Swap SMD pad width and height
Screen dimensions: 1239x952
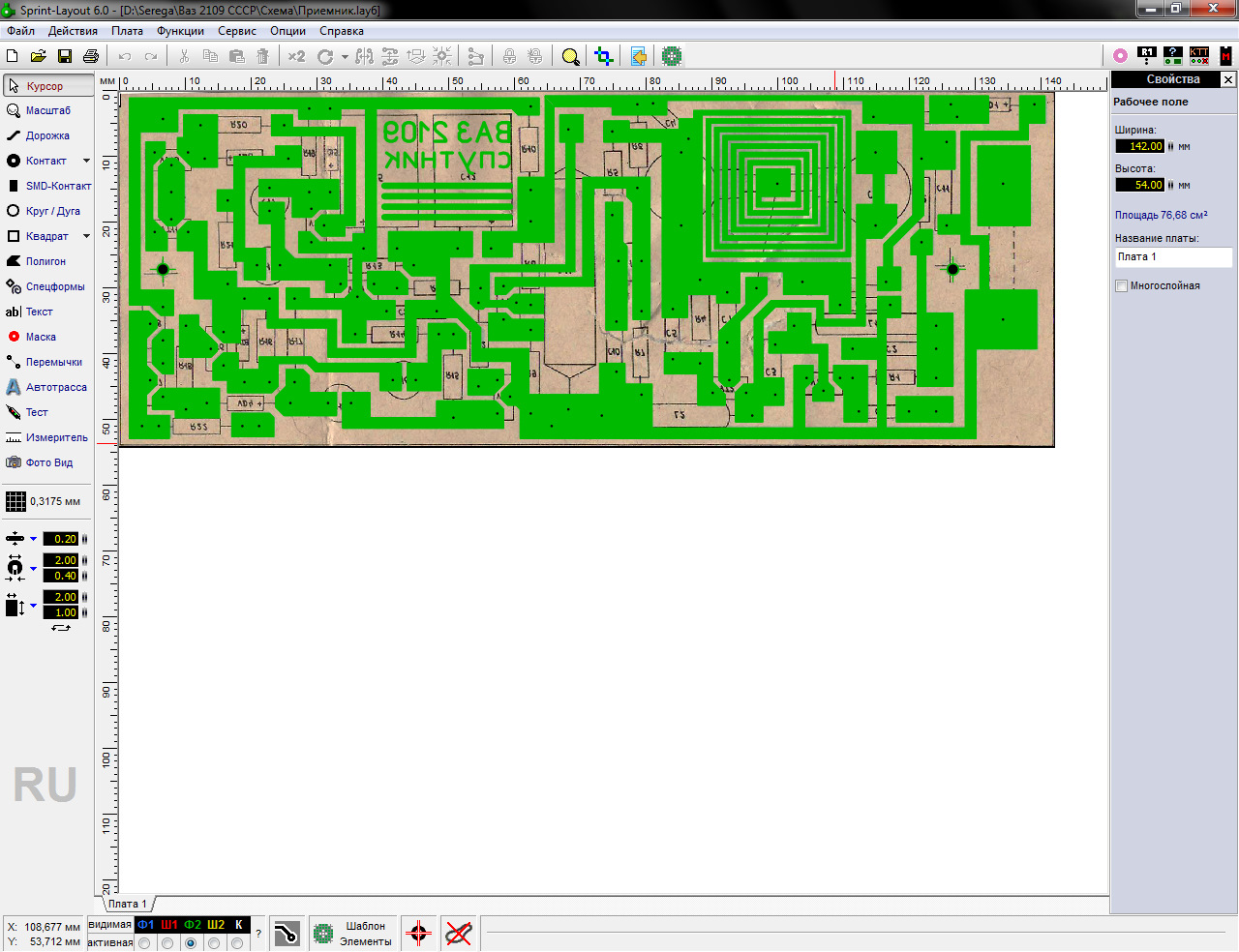pyautogui.click(x=61, y=628)
